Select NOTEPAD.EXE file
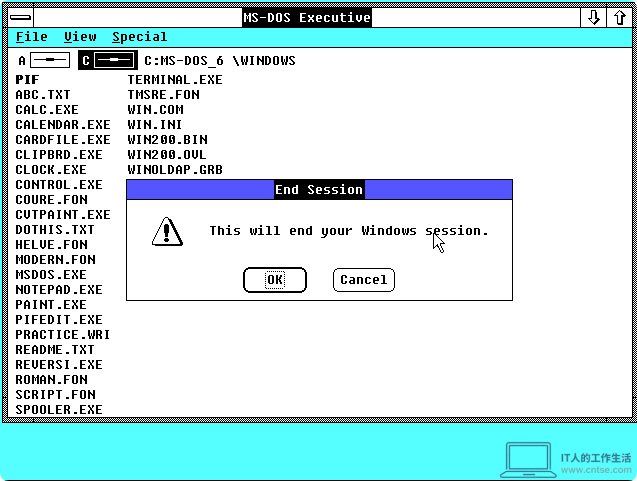Viewport: 637px width, 481px height. coord(58,290)
